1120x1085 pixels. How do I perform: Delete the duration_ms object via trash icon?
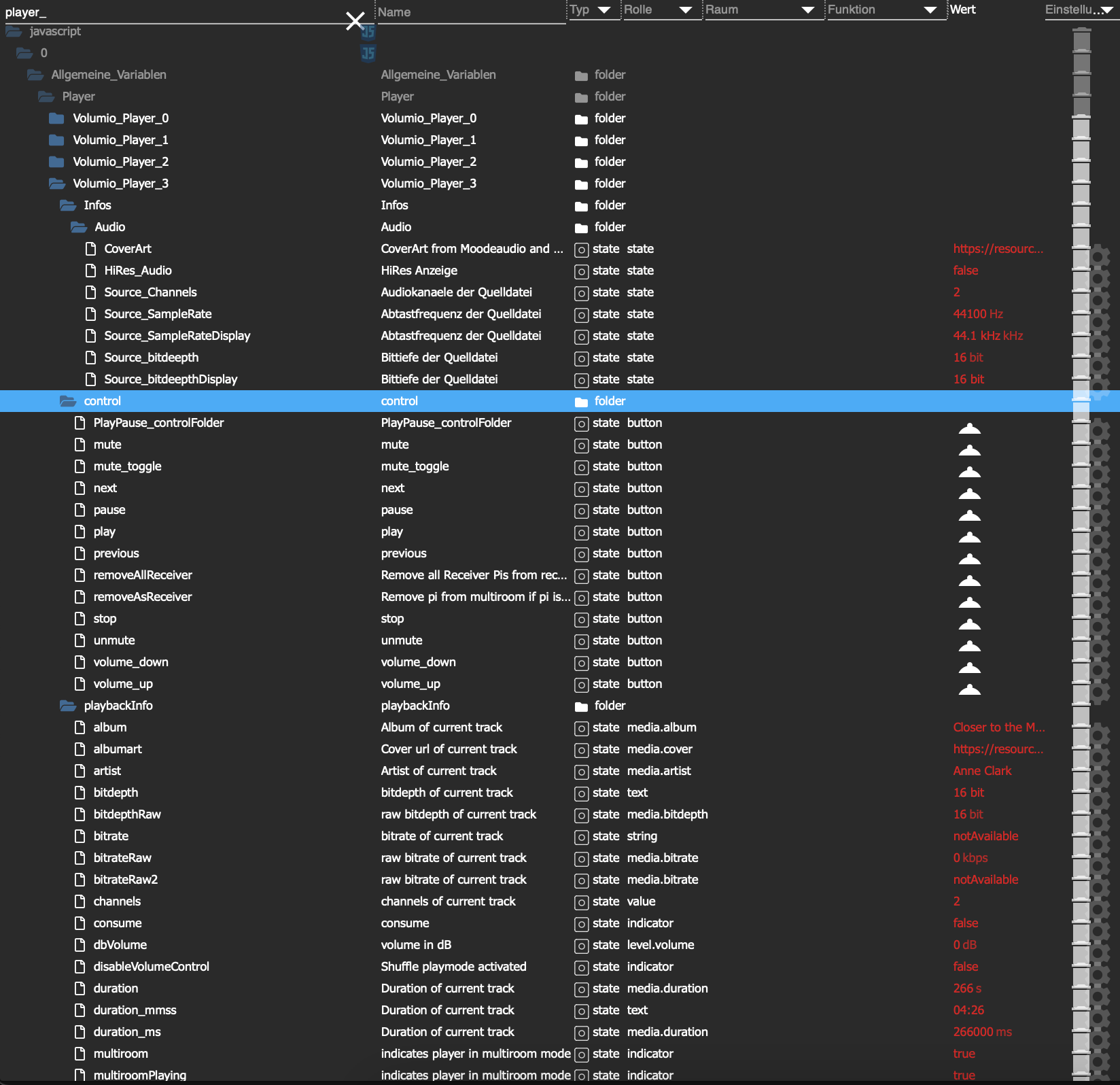1081,1040
